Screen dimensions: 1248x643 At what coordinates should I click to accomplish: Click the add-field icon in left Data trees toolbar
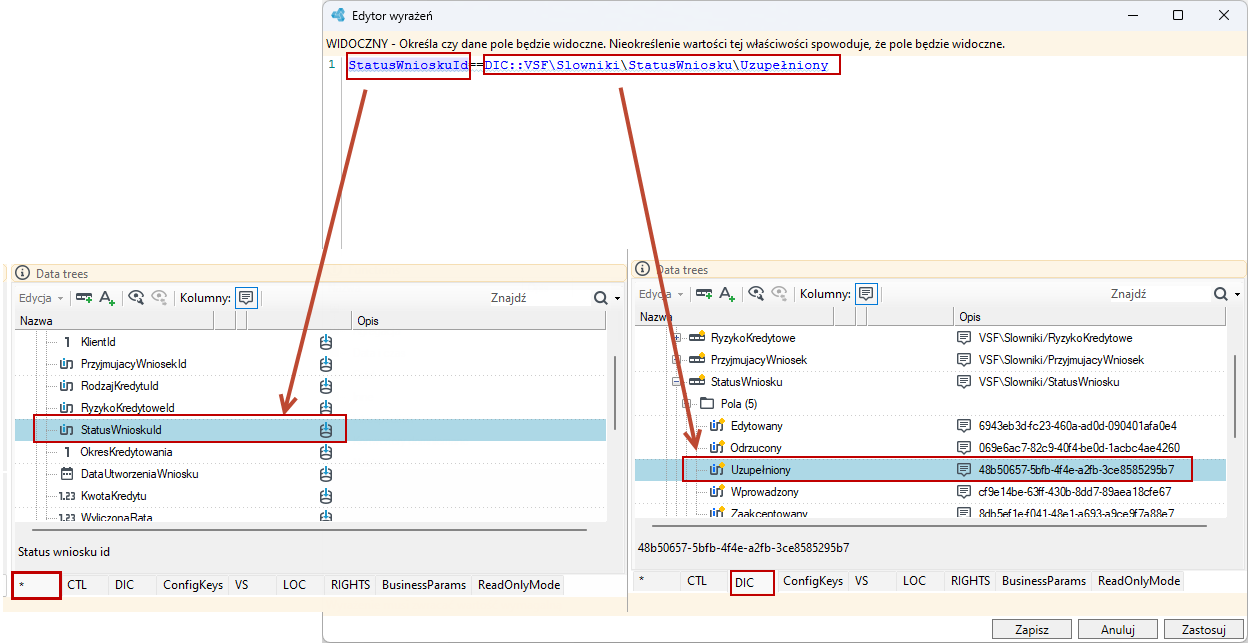[x=85, y=297]
